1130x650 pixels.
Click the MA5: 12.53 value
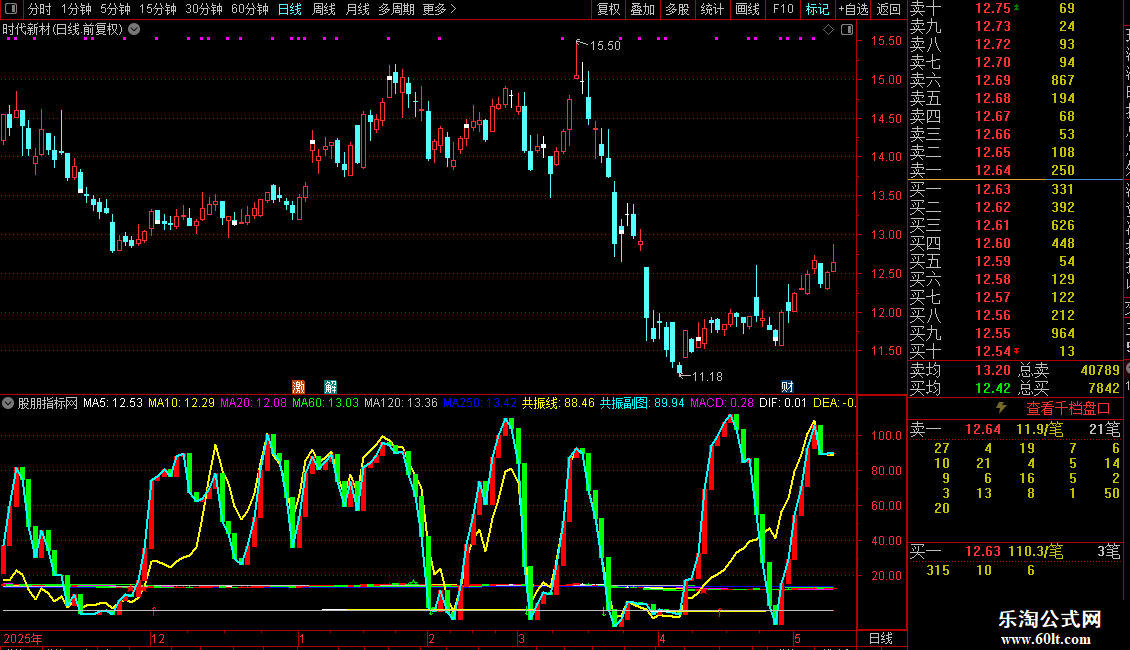(113, 403)
